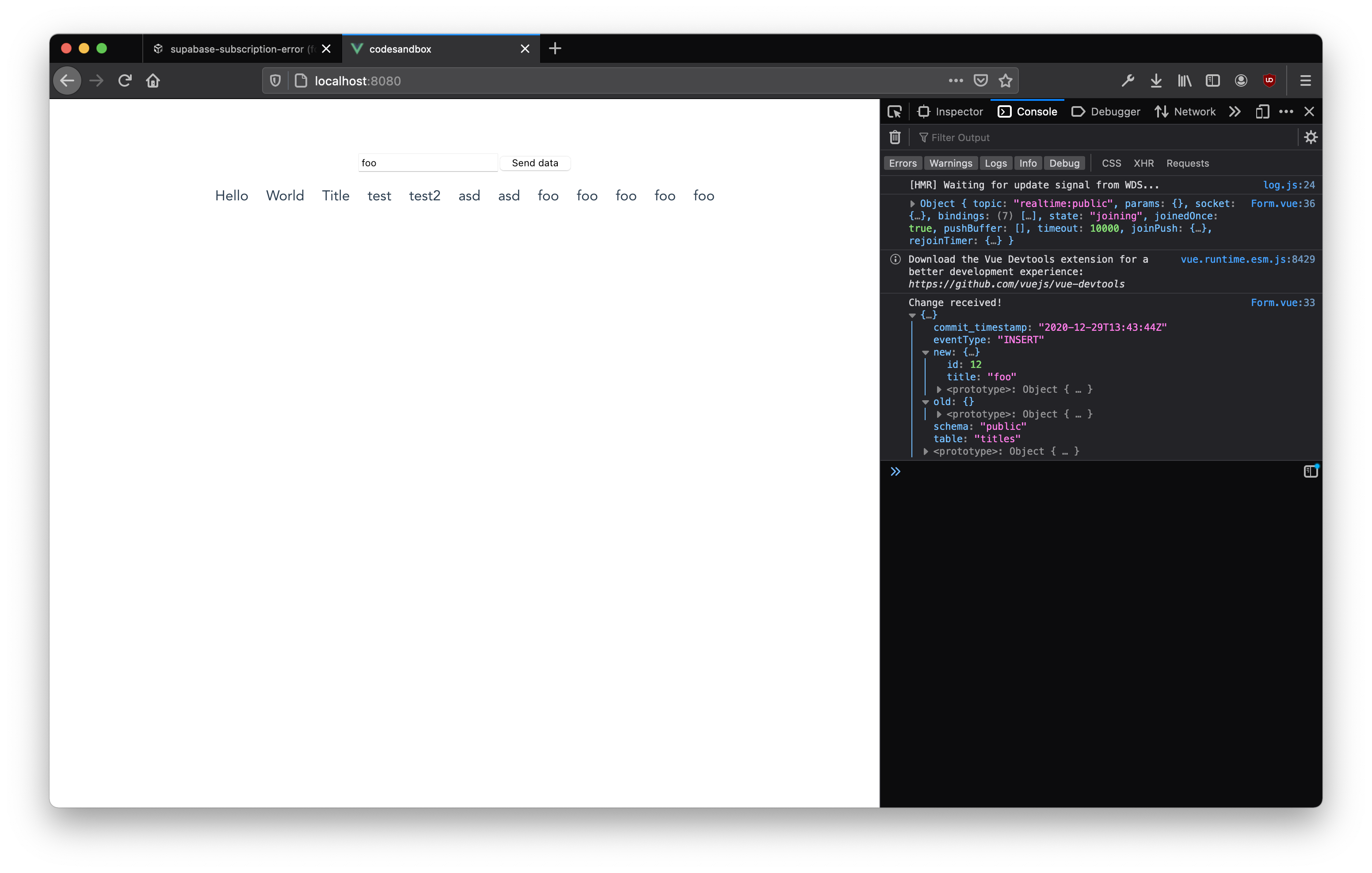Open devtools customize three-dot menu
Viewport: 1372px width, 873px height.
point(1286,112)
